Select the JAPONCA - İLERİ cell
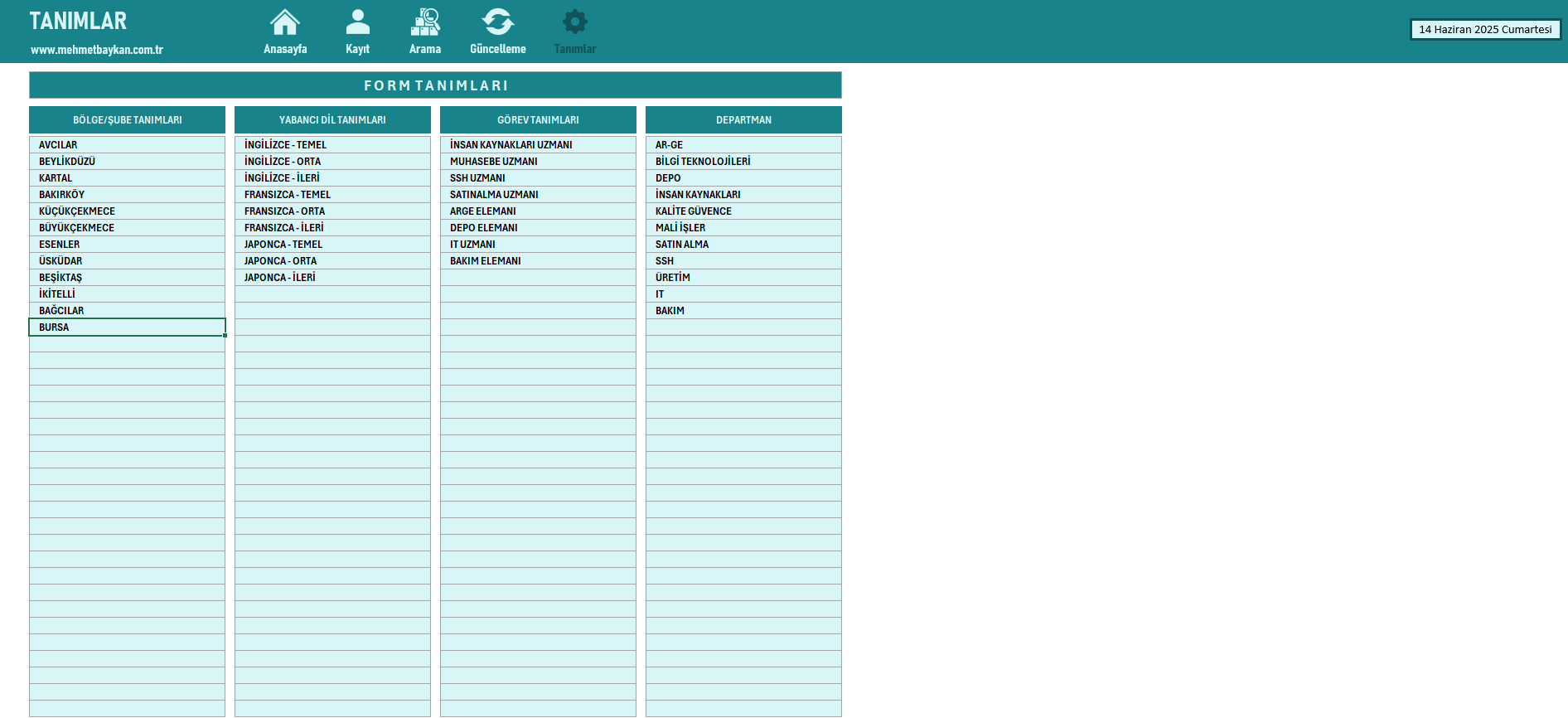The height and width of the screenshot is (718, 1568). (x=332, y=278)
